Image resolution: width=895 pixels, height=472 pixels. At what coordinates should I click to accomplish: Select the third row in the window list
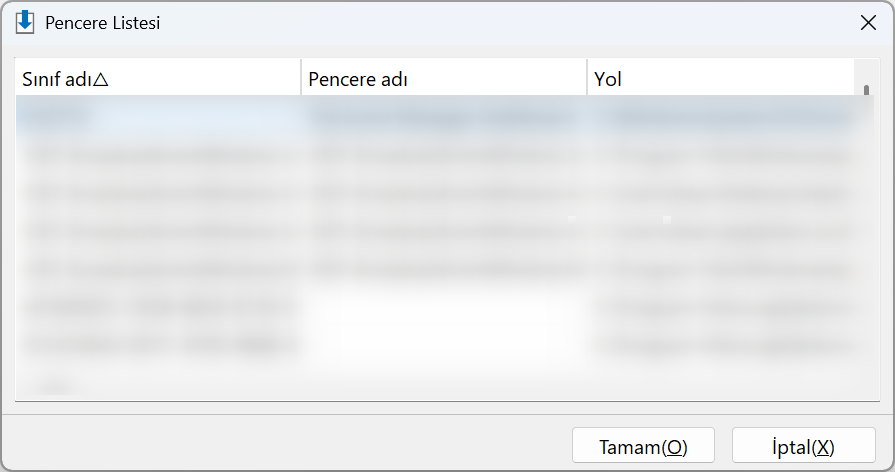[x=435, y=193]
